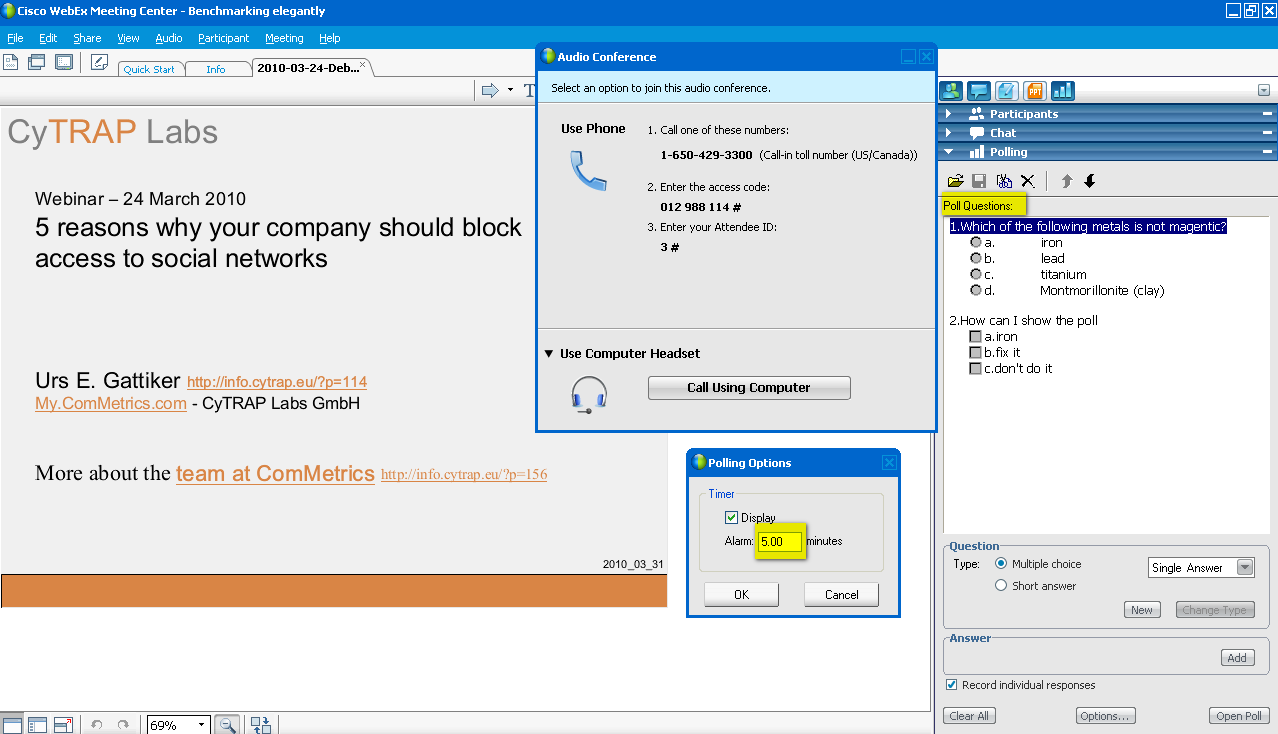The width and height of the screenshot is (1278, 734).
Task: Select the question about magnetic metals
Action: (1088, 226)
